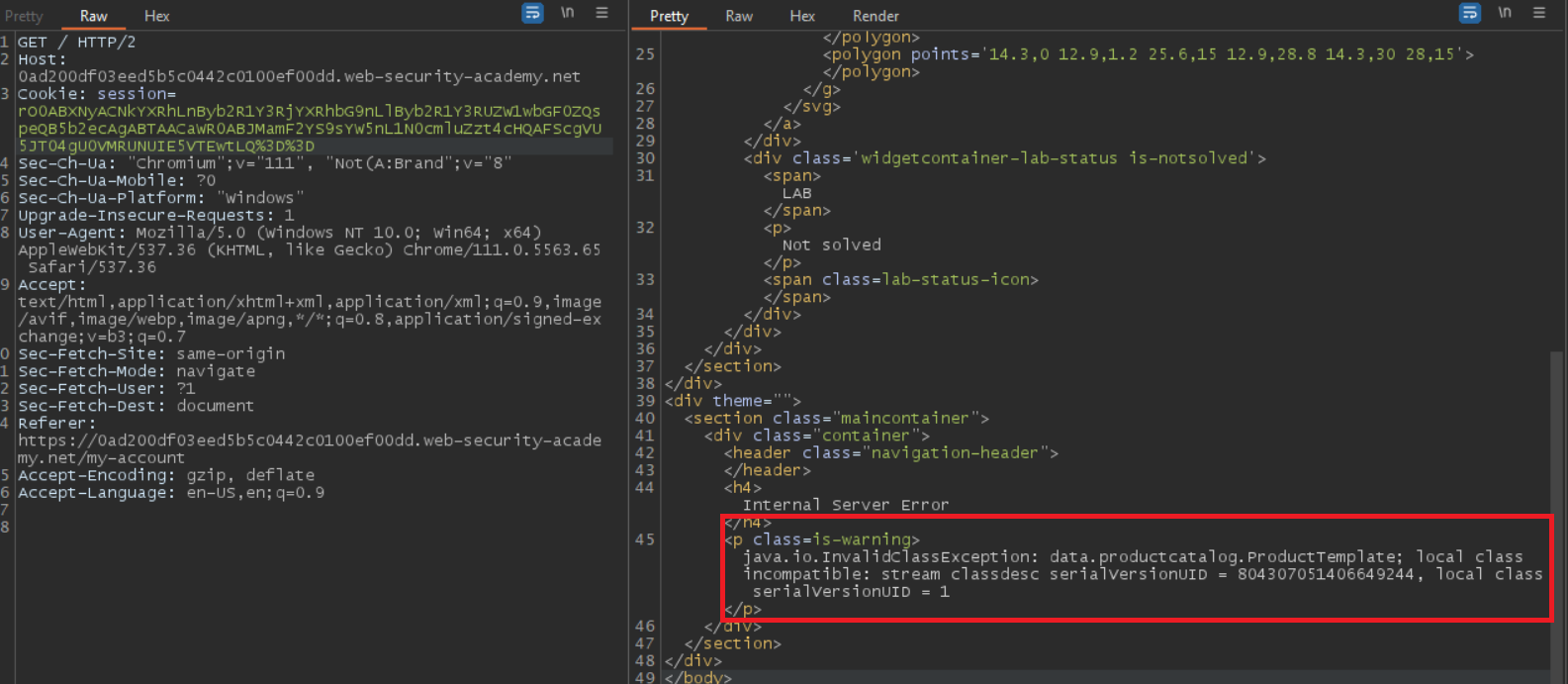Toggle non-printable characters (\n) in response panel

[1505, 13]
